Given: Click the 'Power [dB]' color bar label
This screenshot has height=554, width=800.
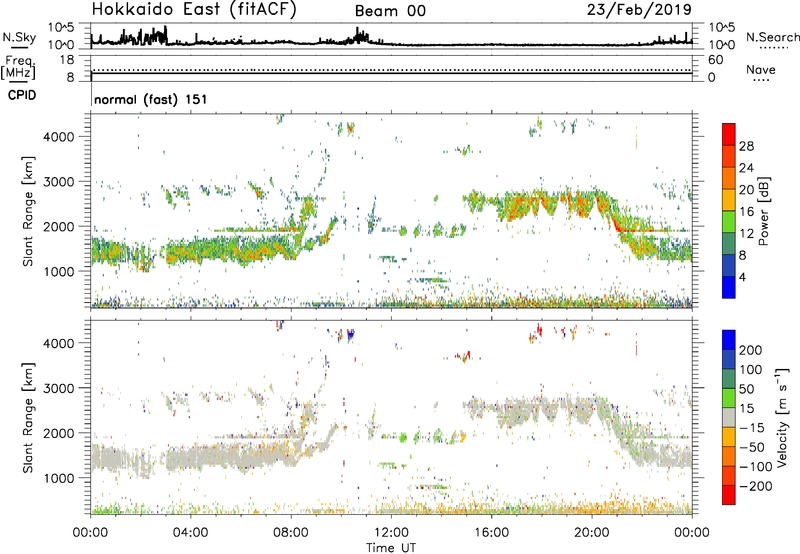Looking at the screenshot, I should tap(763, 211).
